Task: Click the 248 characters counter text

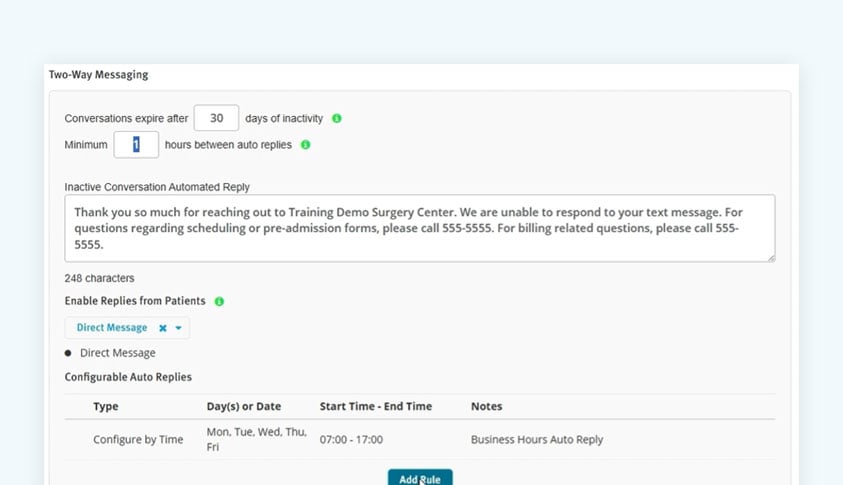Action: 99,278
